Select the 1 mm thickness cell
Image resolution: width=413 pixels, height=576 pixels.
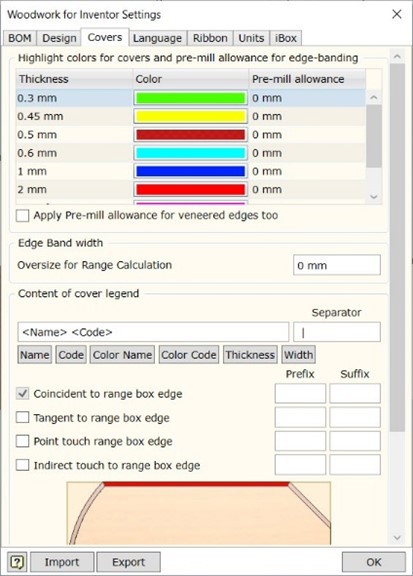[74, 171]
